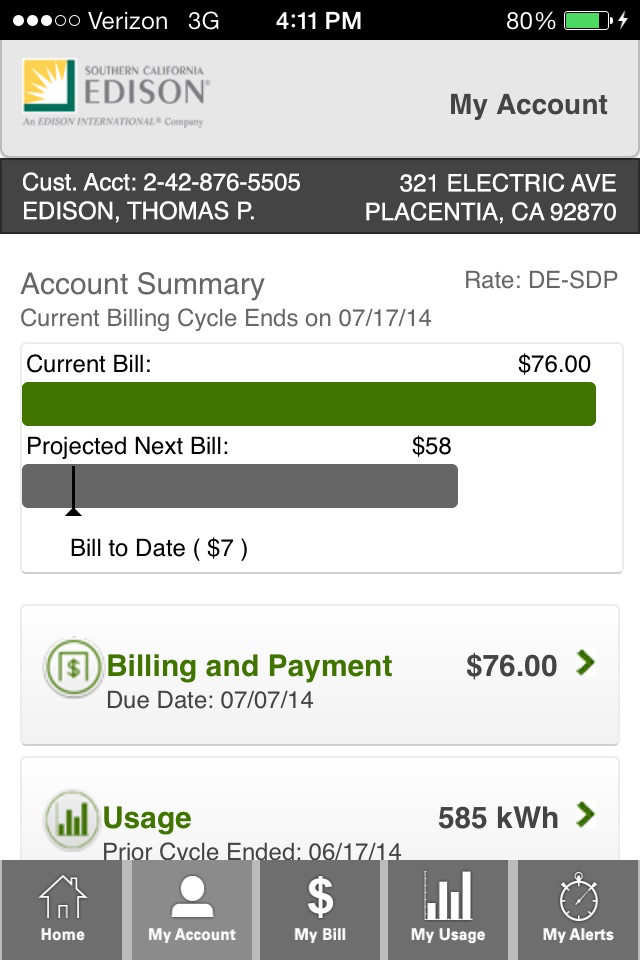
Task: Tap the Bill to Date marker
Action: (x=73, y=510)
